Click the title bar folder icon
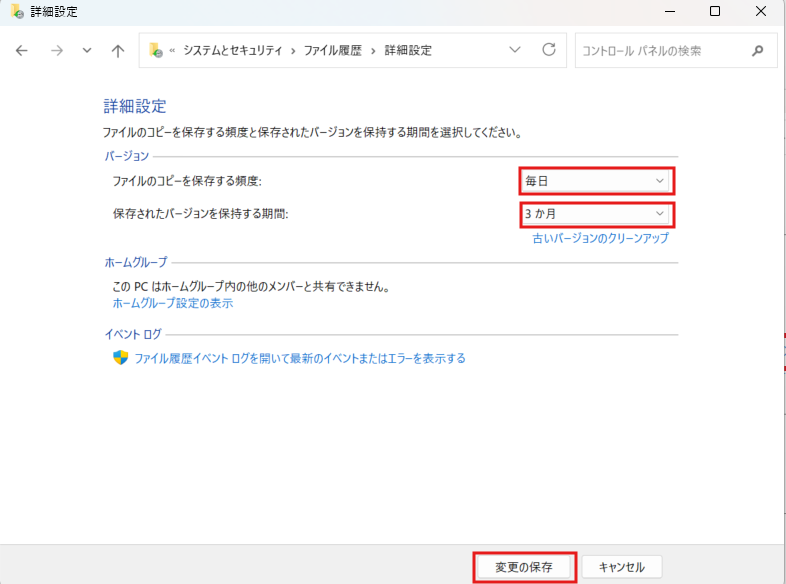 [17, 11]
